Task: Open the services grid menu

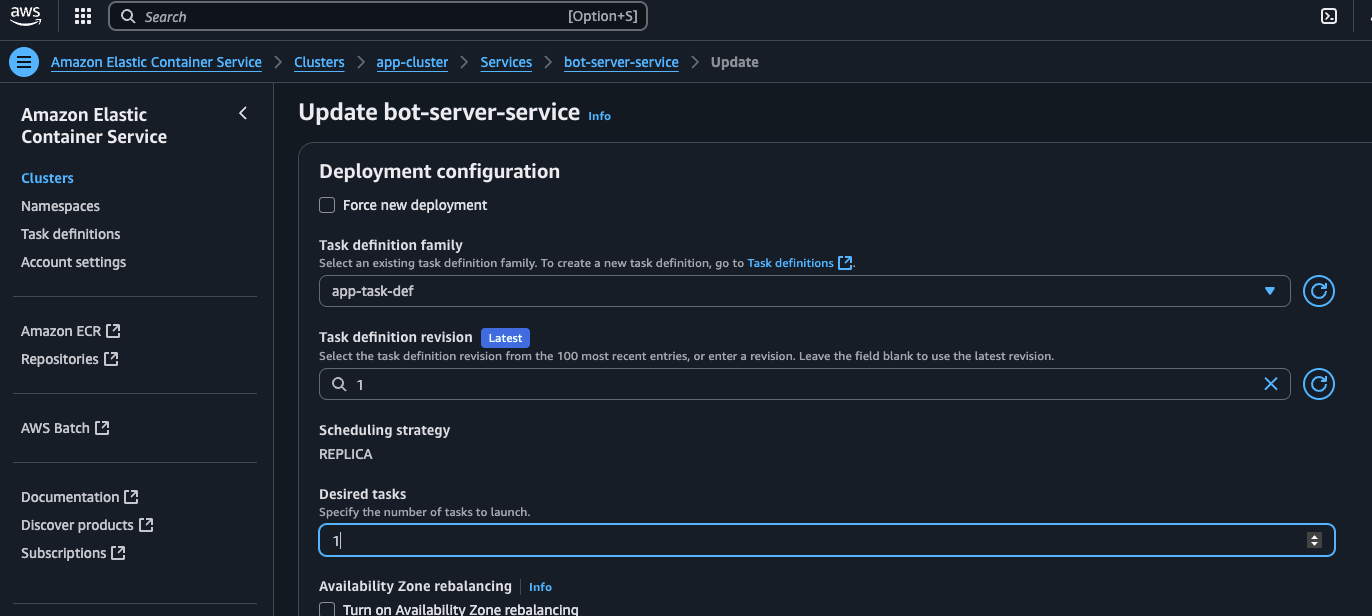Action: pyautogui.click(x=83, y=16)
